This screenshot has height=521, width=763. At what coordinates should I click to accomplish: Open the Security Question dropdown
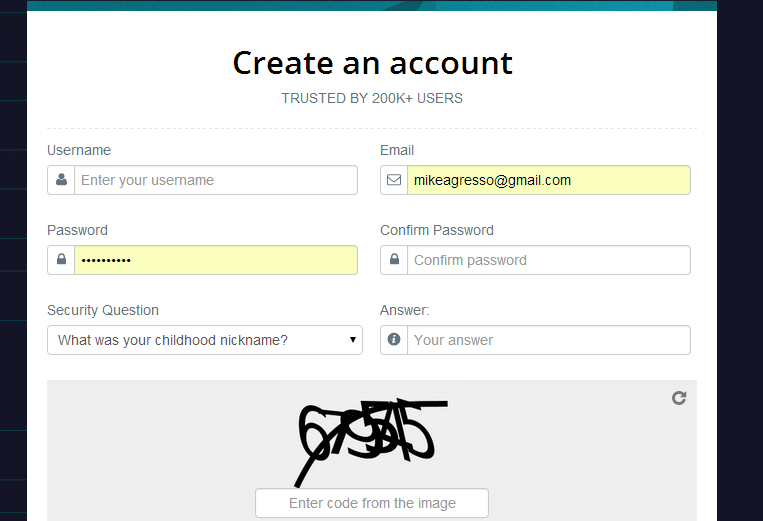coord(200,340)
